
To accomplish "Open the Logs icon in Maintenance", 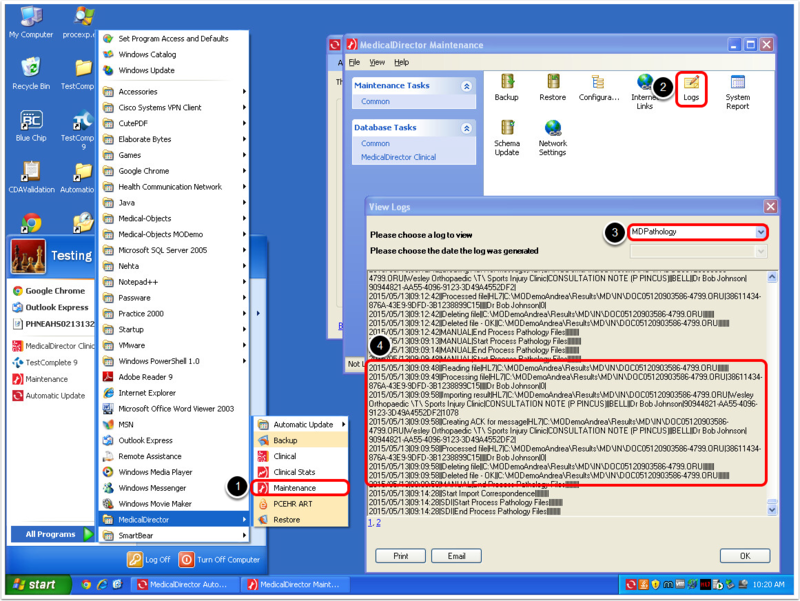I will coord(691,89).
